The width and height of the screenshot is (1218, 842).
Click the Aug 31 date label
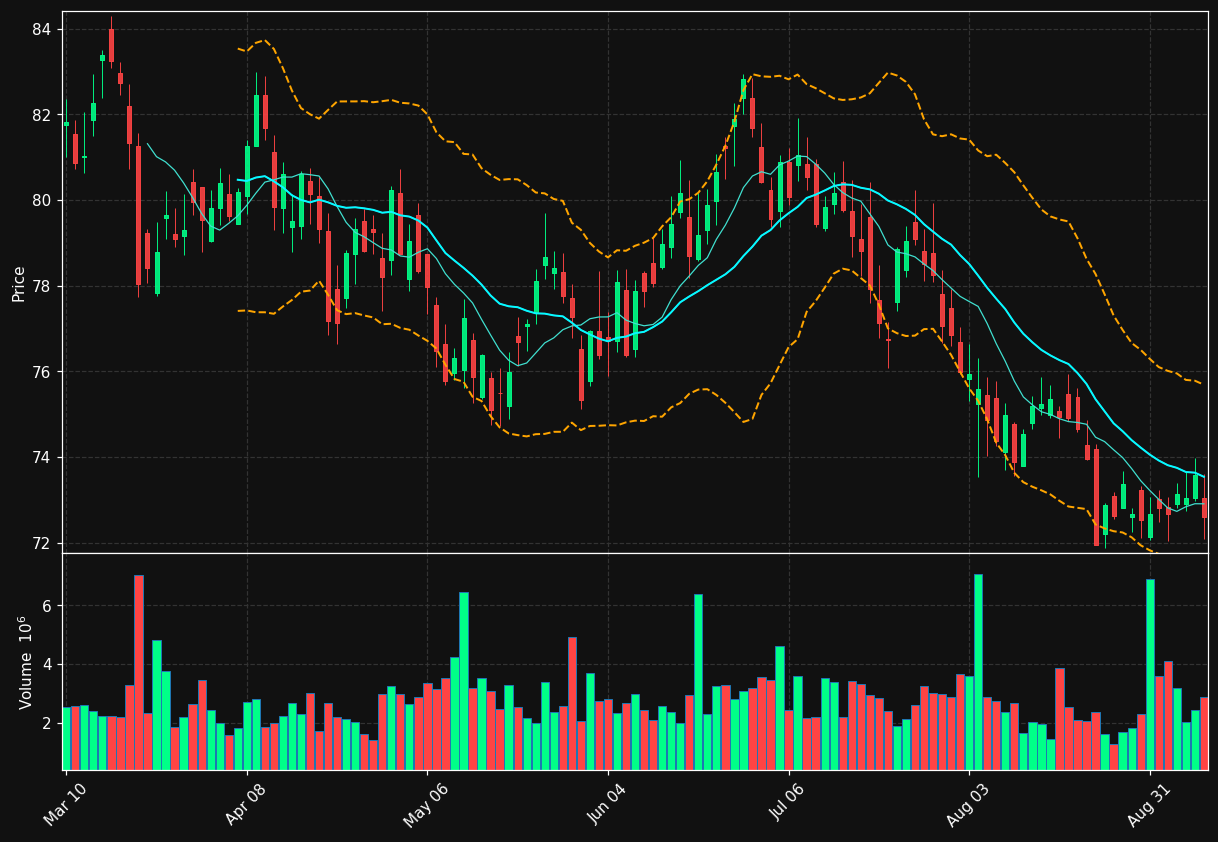point(1149,803)
